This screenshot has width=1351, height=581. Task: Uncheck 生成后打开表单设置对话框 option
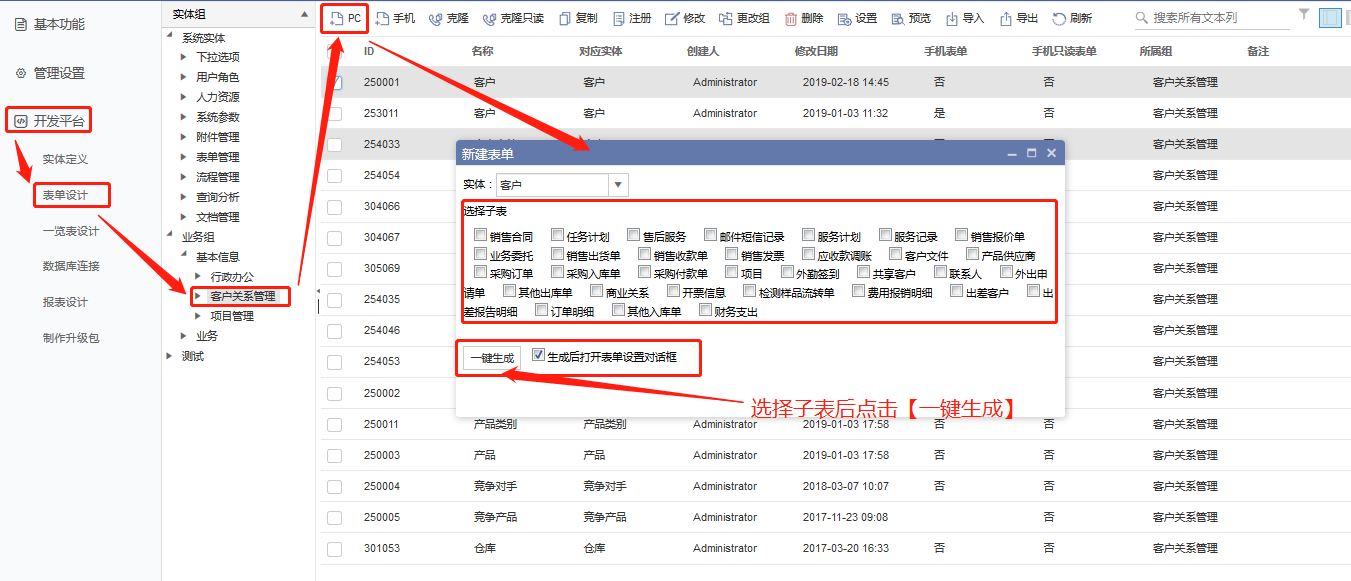(539, 355)
